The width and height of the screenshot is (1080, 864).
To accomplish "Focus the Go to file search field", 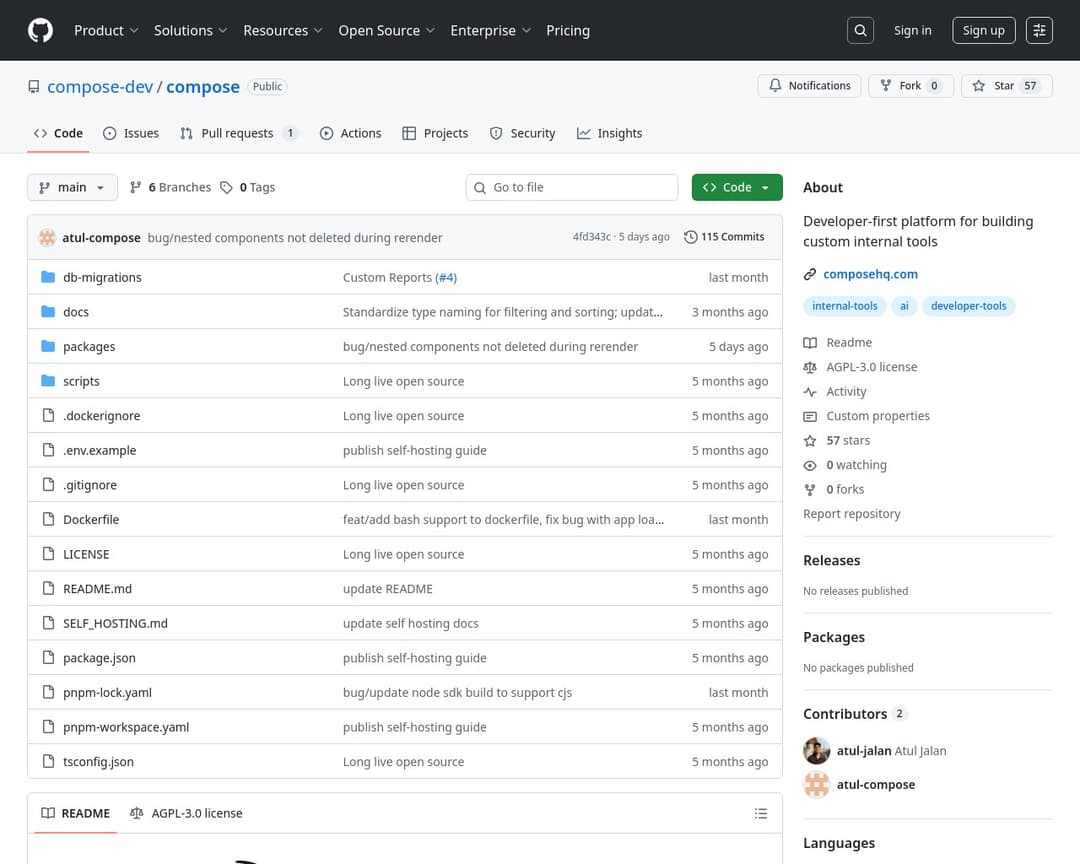I will click(580, 188).
